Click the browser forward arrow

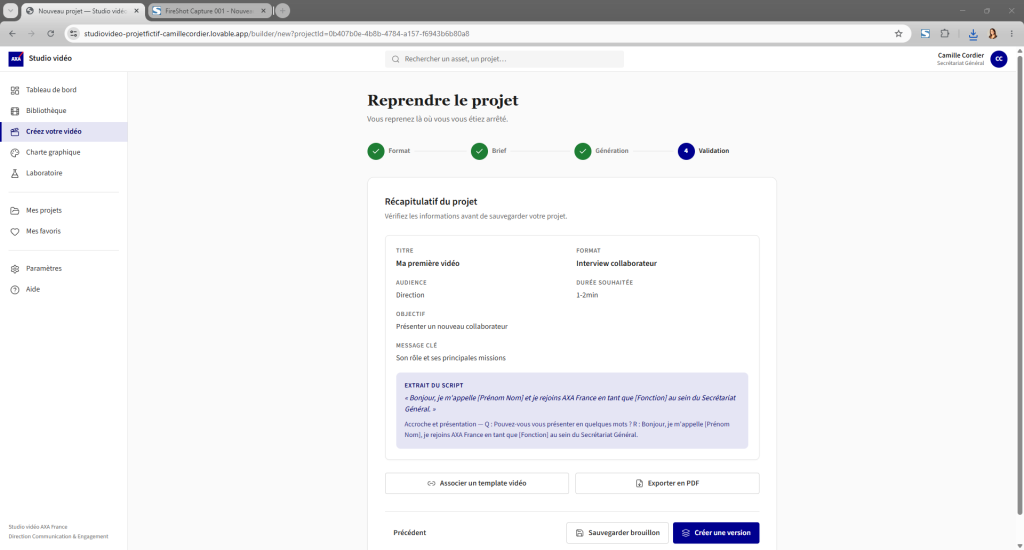point(31,34)
